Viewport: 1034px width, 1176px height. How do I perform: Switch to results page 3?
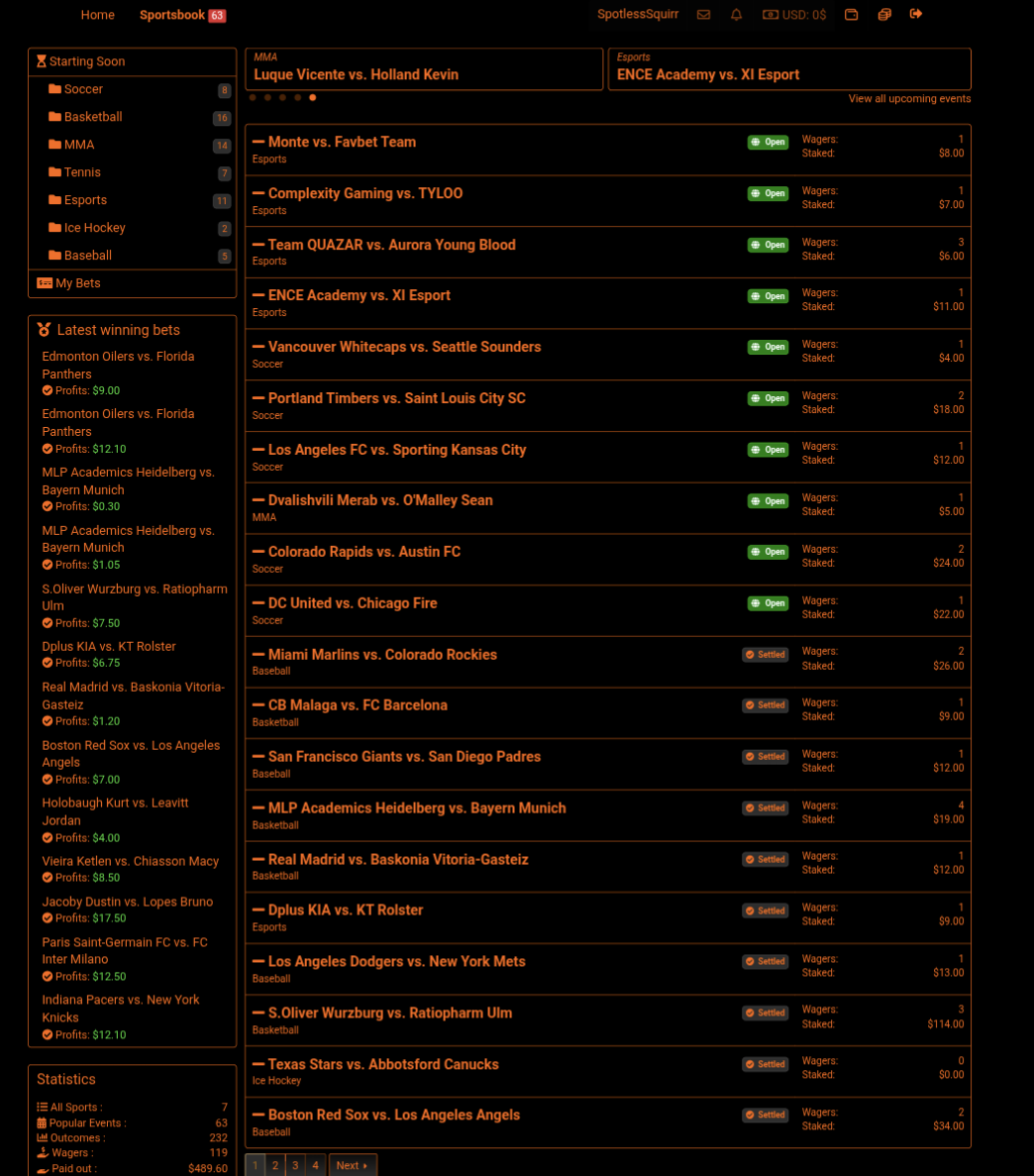pyautogui.click(x=295, y=1165)
